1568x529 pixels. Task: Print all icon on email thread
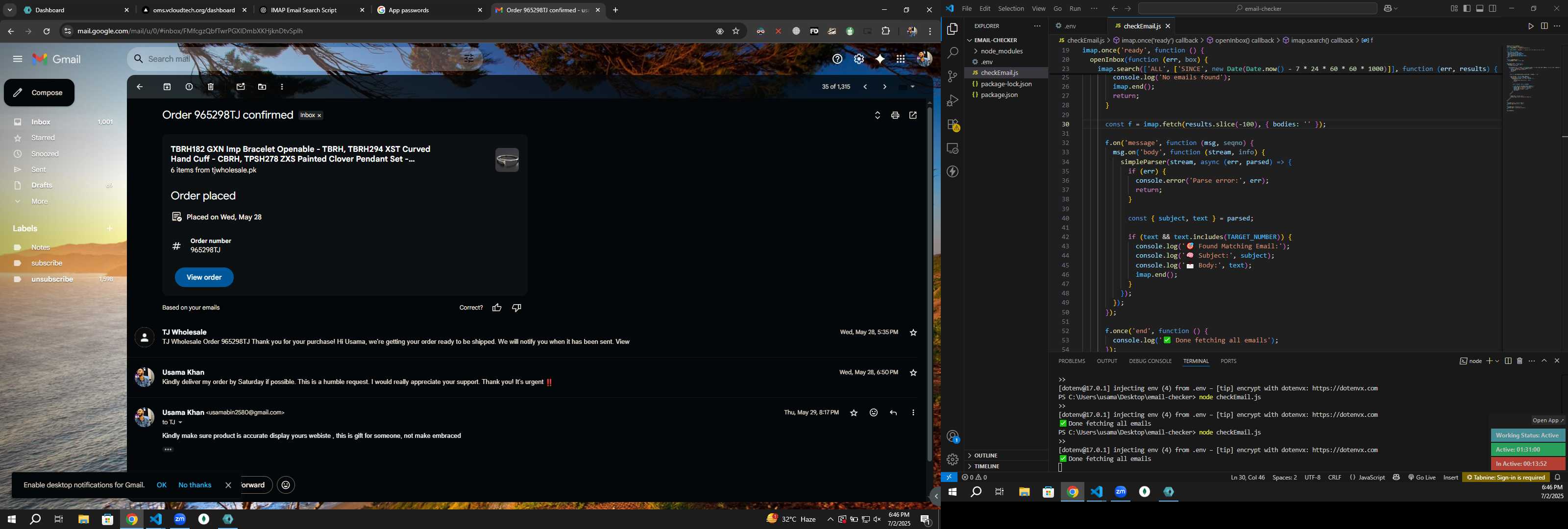point(895,116)
